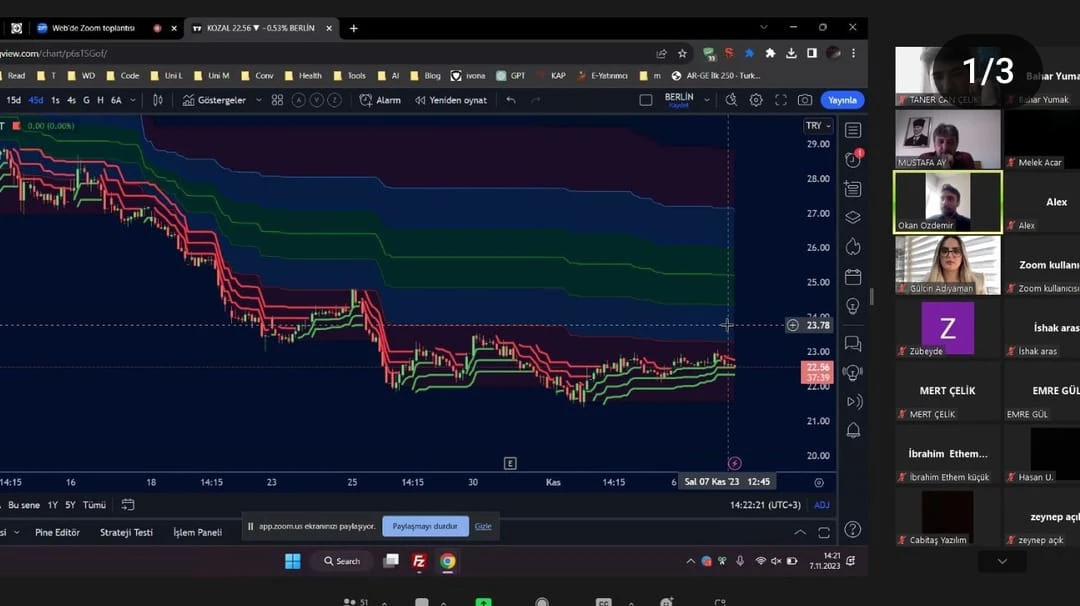
Task: Open the chart settings gear icon
Action: pos(756,100)
